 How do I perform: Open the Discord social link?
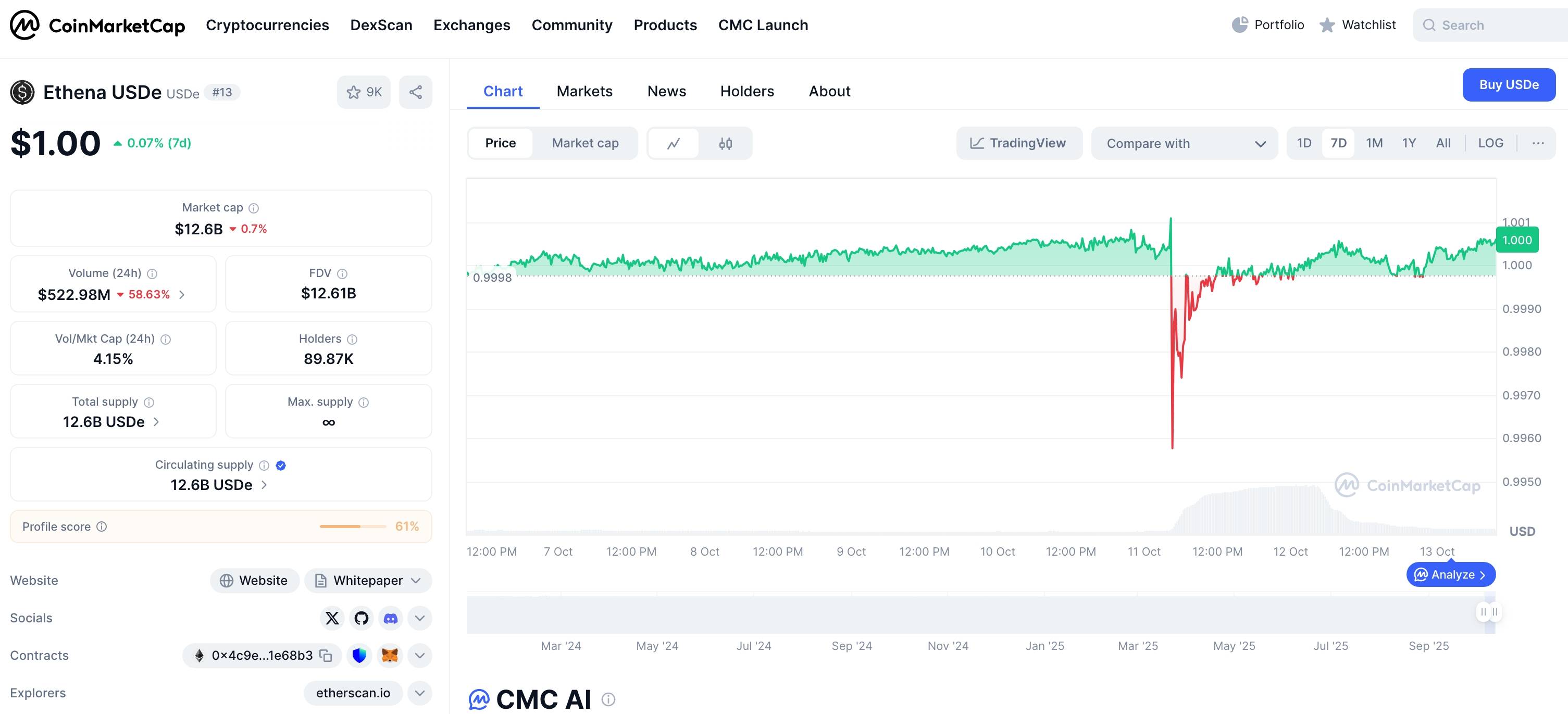tap(391, 618)
